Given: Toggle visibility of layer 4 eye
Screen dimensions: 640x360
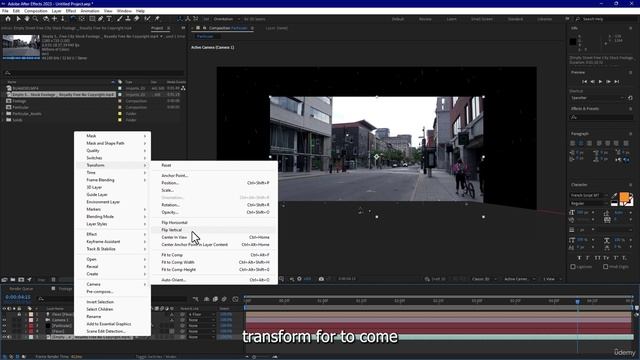Looking at the screenshot, I should [x=4, y=331].
